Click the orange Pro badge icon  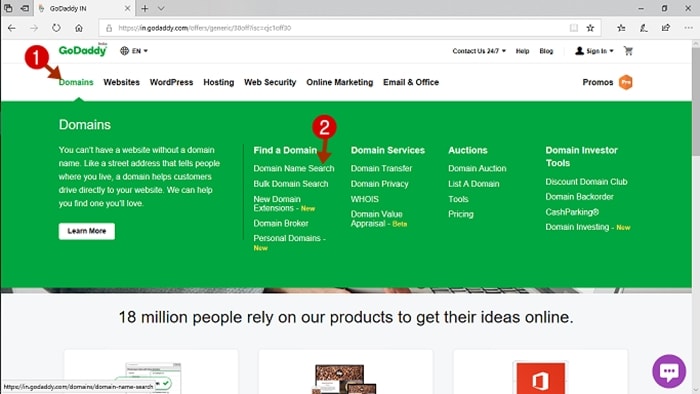tap(626, 82)
